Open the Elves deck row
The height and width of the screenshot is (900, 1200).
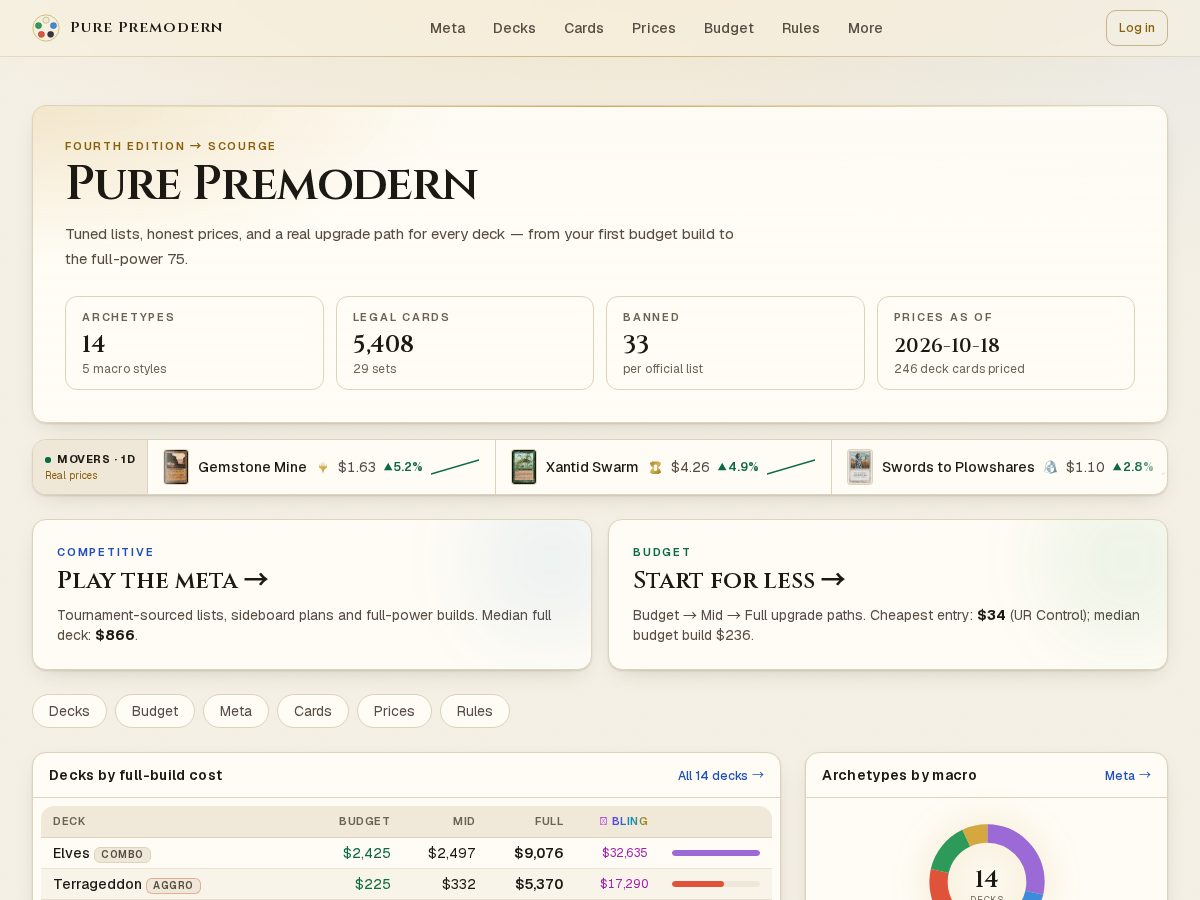tap(406, 853)
